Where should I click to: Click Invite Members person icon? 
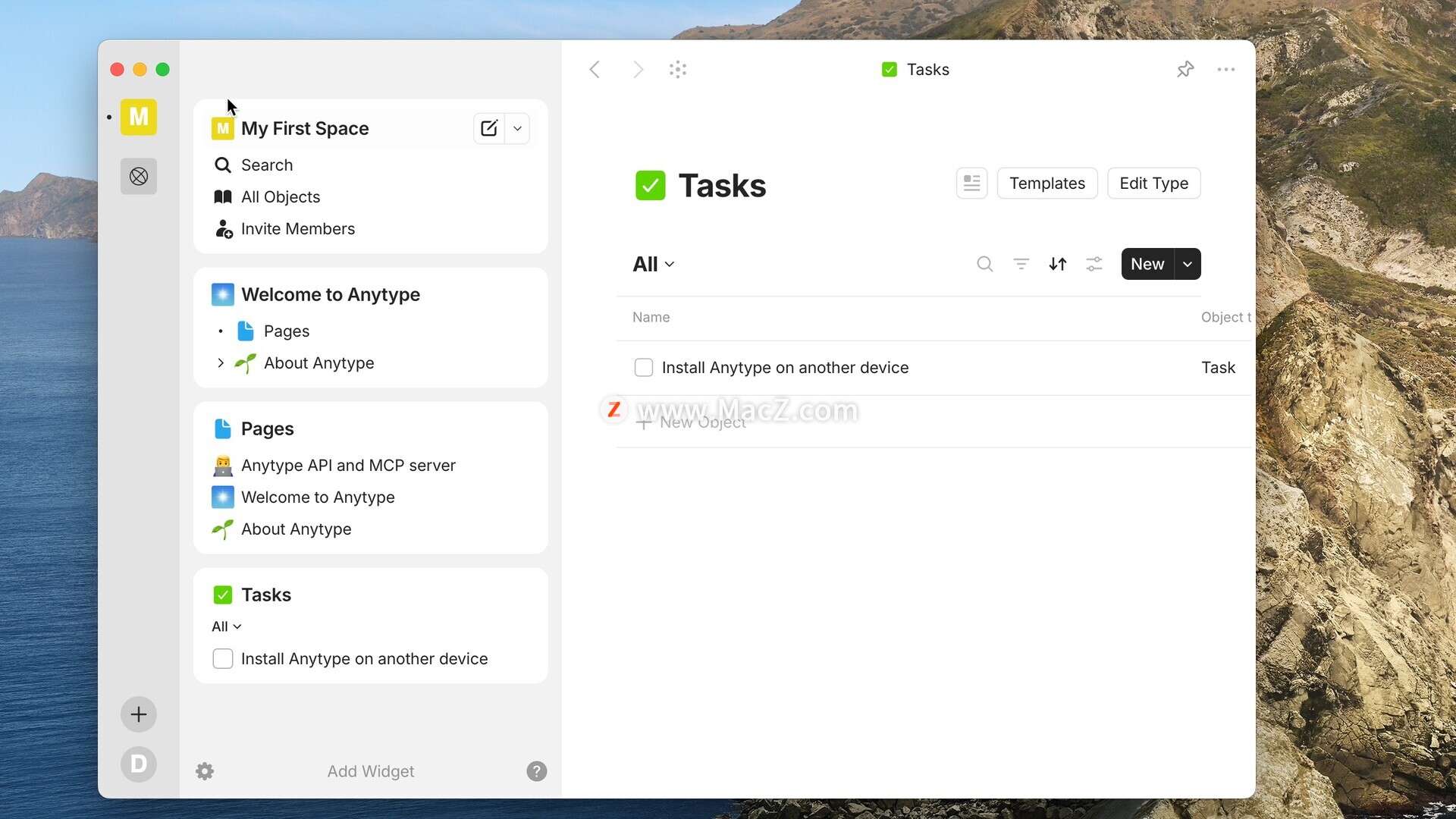coord(223,229)
